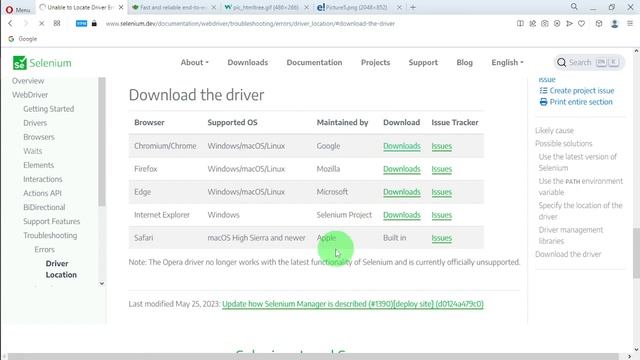Open Errors in sidebar
This screenshot has height=360, width=640.
point(44,249)
